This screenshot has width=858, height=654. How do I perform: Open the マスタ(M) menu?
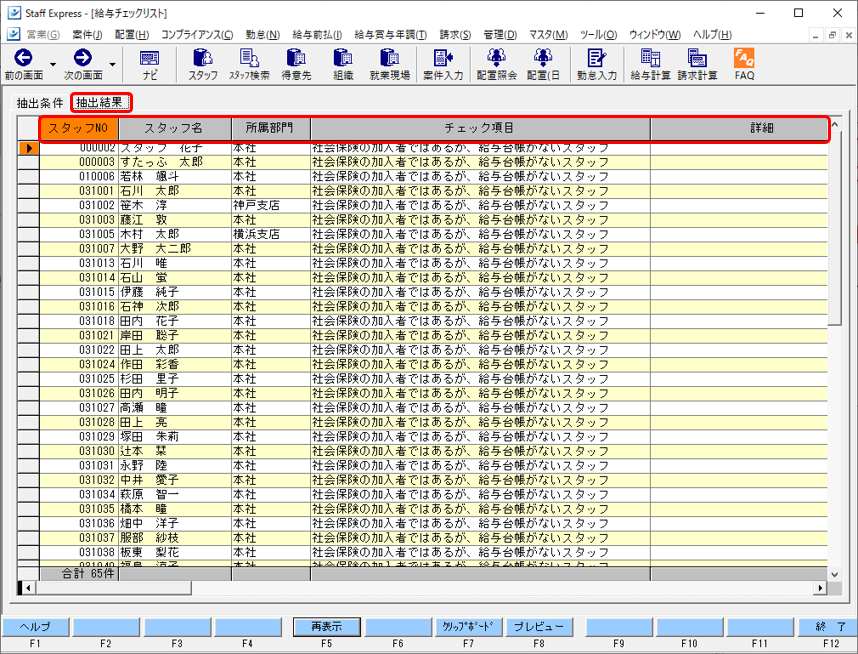548,34
